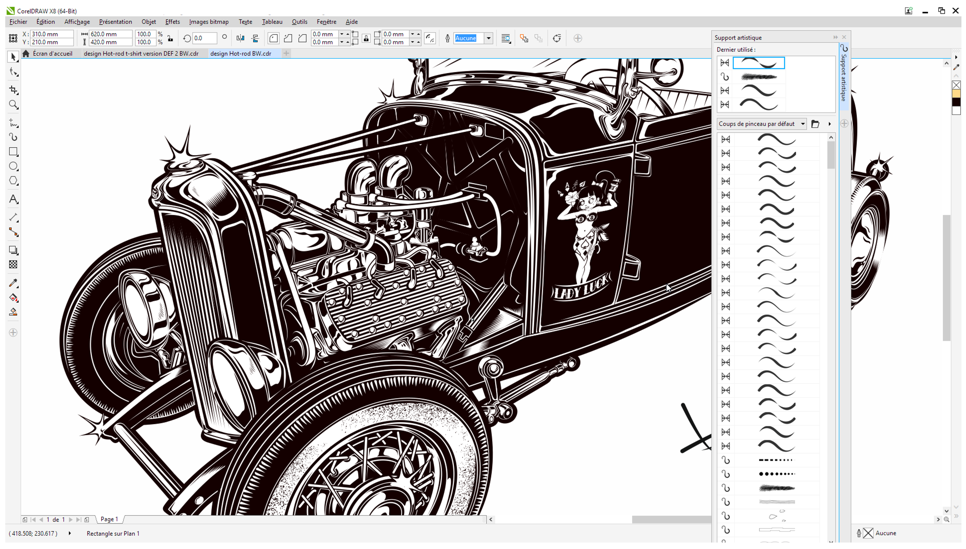Viewport: 966px width, 549px height.
Task: Select the Color Eyedropper tool
Action: [14, 283]
